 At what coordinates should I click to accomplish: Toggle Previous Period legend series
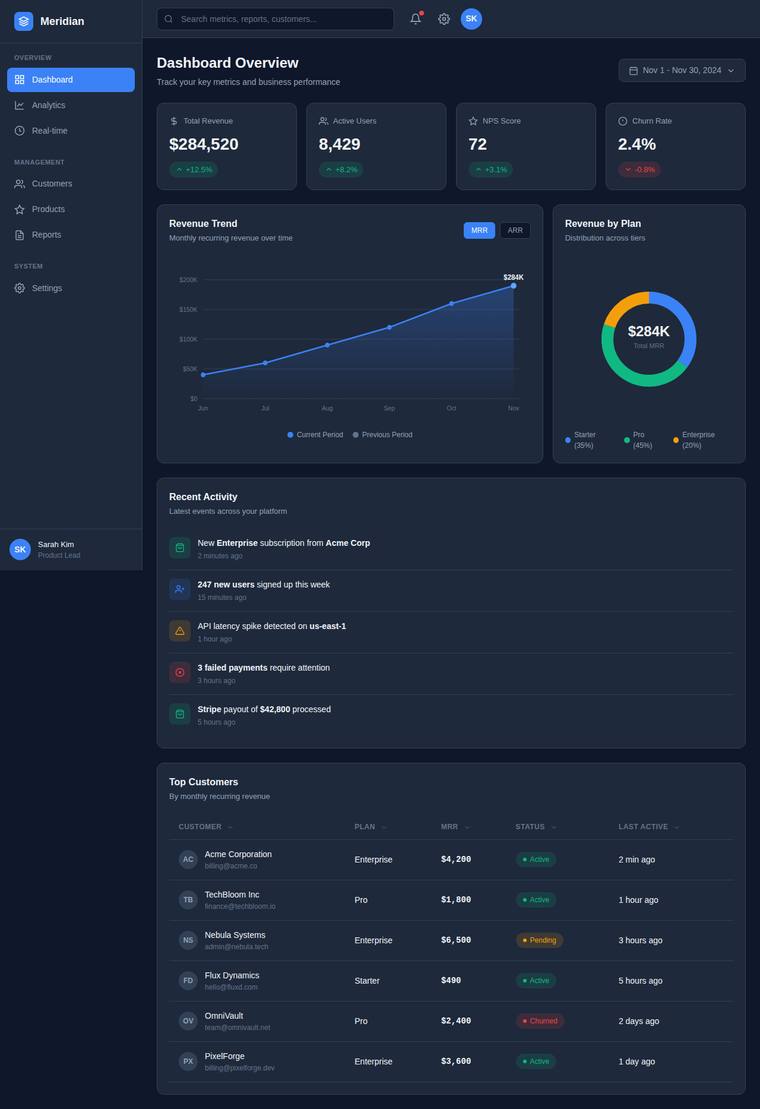tap(382, 435)
